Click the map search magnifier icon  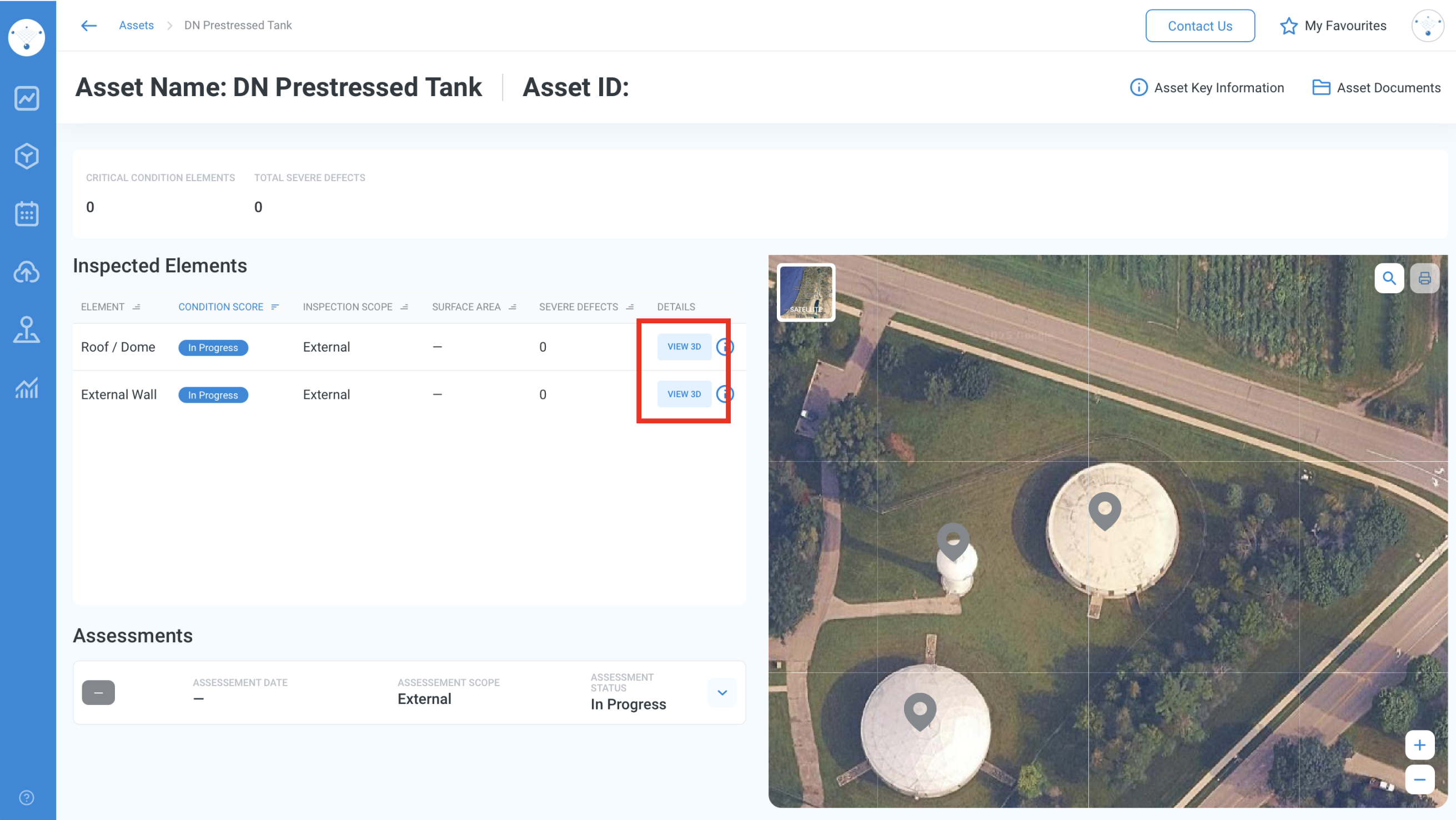(x=1389, y=278)
